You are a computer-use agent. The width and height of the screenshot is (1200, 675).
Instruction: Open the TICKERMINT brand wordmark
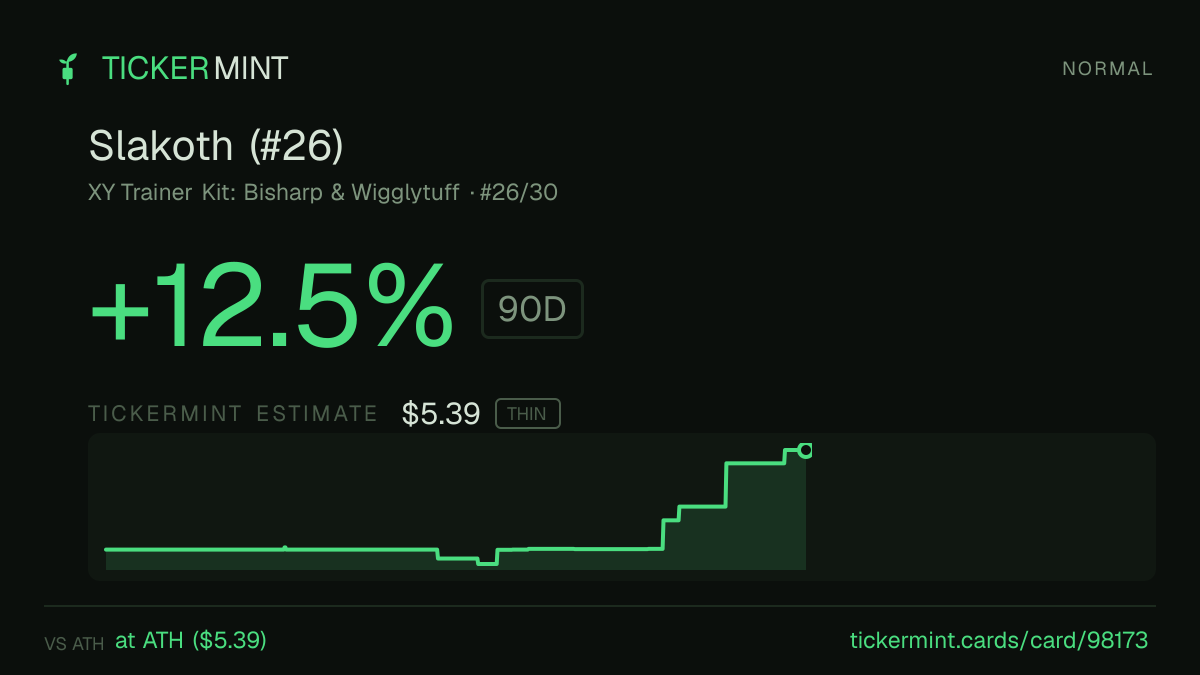[195, 69]
